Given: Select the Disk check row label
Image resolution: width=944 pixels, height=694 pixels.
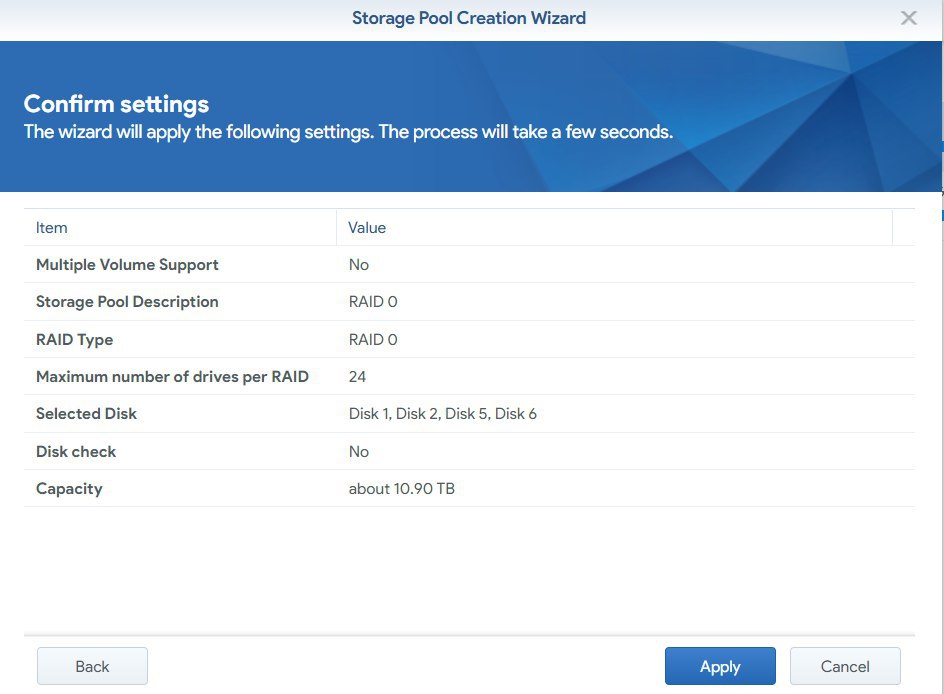Looking at the screenshot, I should pos(76,452).
